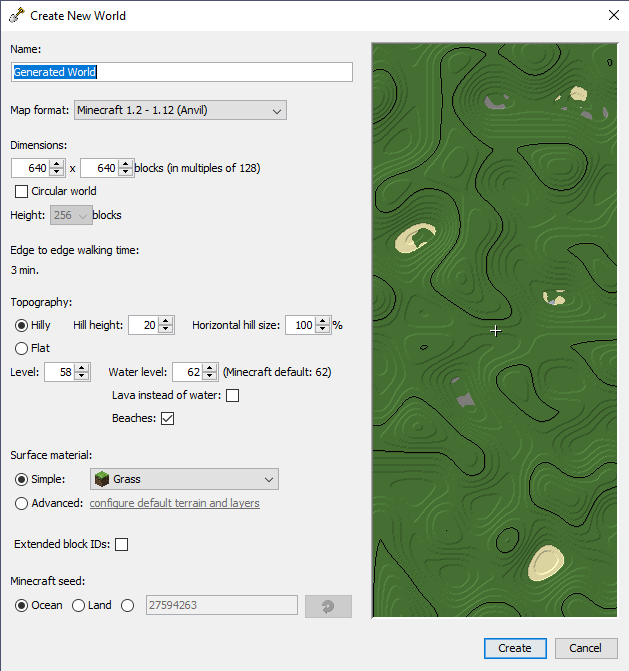Select the custom seed radio button
This screenshot has height=671, width=629.
[128, 606]
